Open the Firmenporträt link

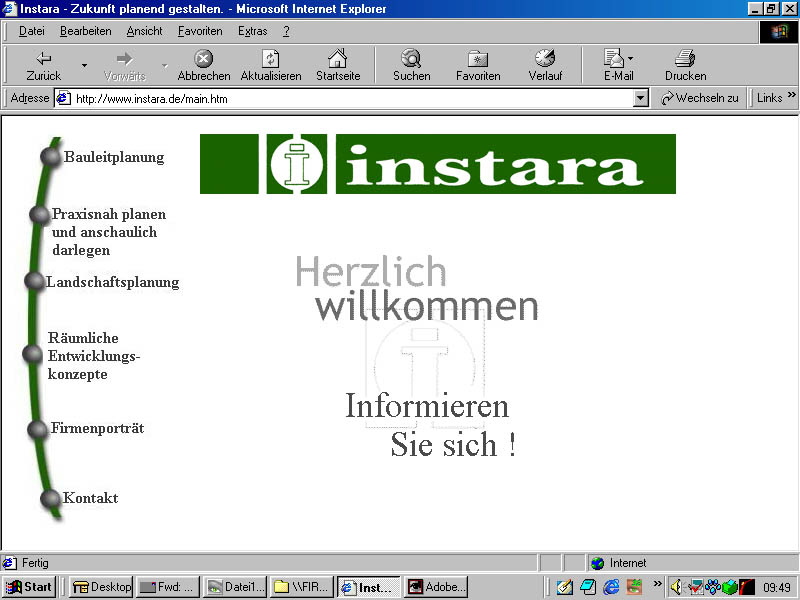pyautogui.click(x=97, y=428)
